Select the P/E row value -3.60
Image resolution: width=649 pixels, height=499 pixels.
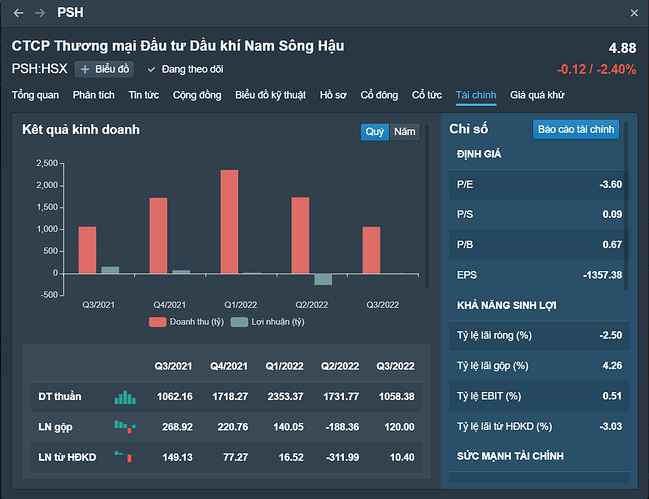click(x=611, y=185)
